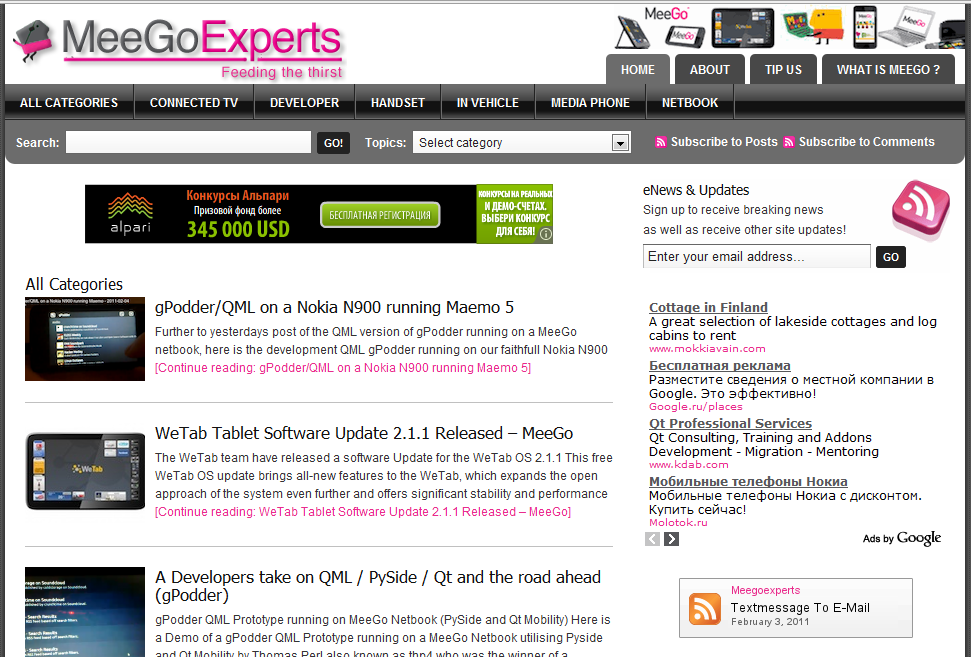Click the Qt Professional Services ad link
Screen dimensions: 971x657
pyautogui.click(x=730, y=423)
